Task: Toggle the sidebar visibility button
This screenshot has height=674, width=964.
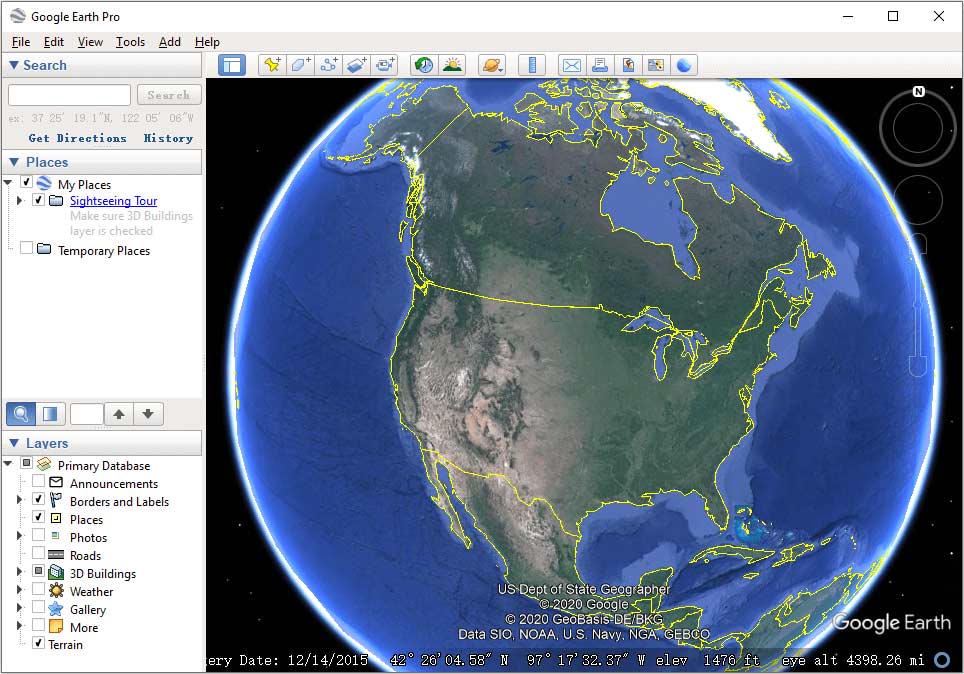Action: (x=232, y=65)
